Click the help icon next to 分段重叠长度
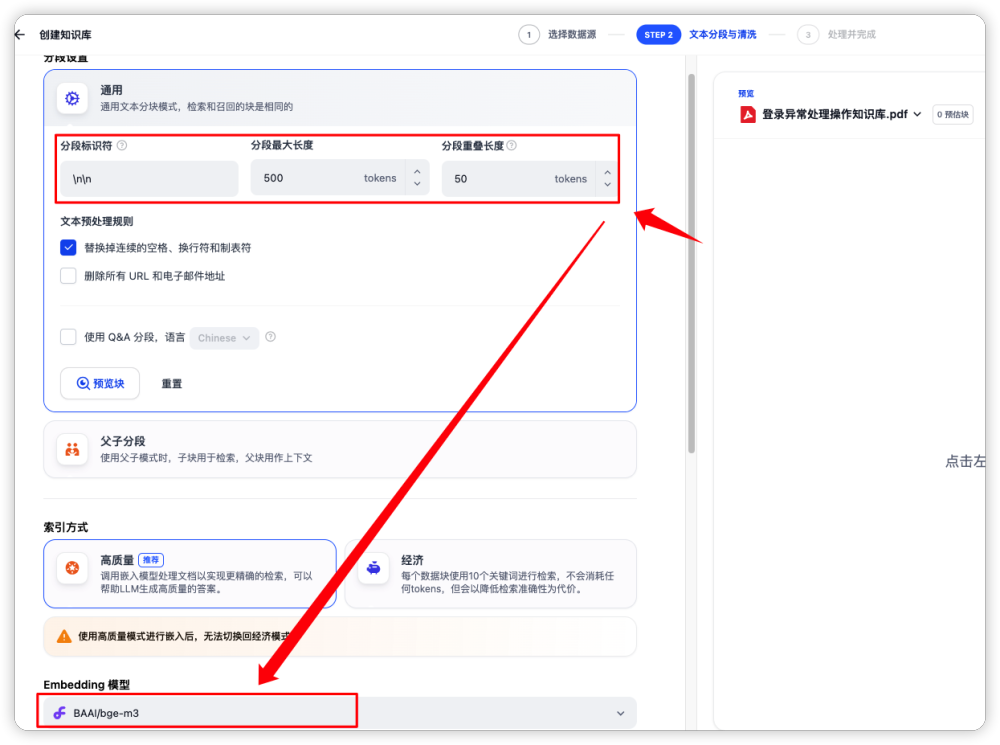Screen dimensions: 1000x745 (512, 146)
